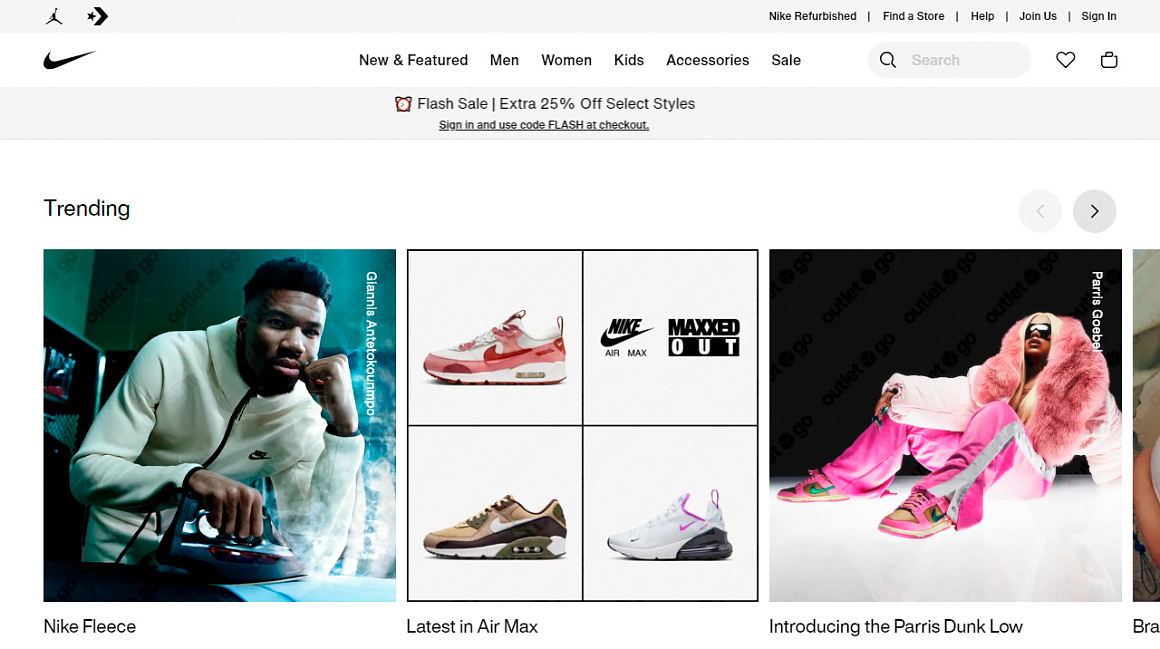Click the alarm clock Flash Sale icon
Image resolution: width=1160 pixels, height=649 pixels.
pyautogui.click(x=403, y=104)
